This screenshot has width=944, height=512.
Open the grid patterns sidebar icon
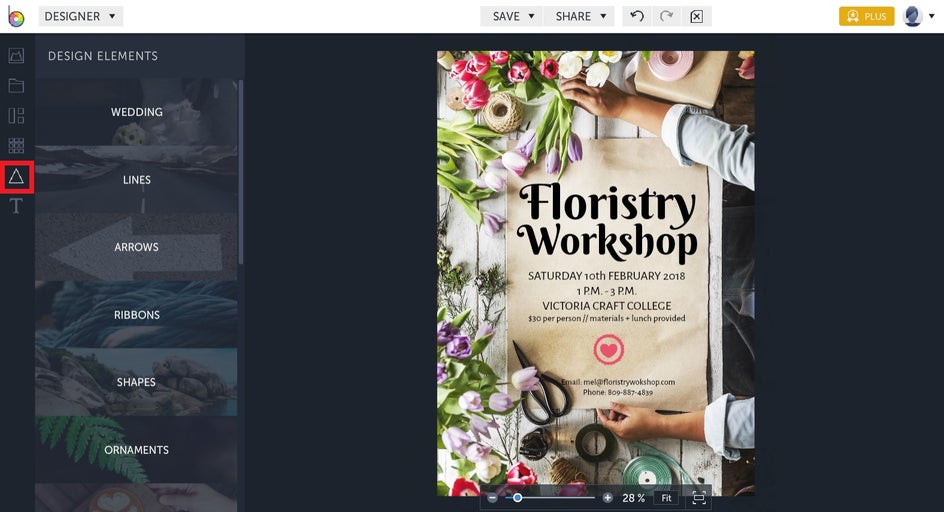[x=16, y=145]
